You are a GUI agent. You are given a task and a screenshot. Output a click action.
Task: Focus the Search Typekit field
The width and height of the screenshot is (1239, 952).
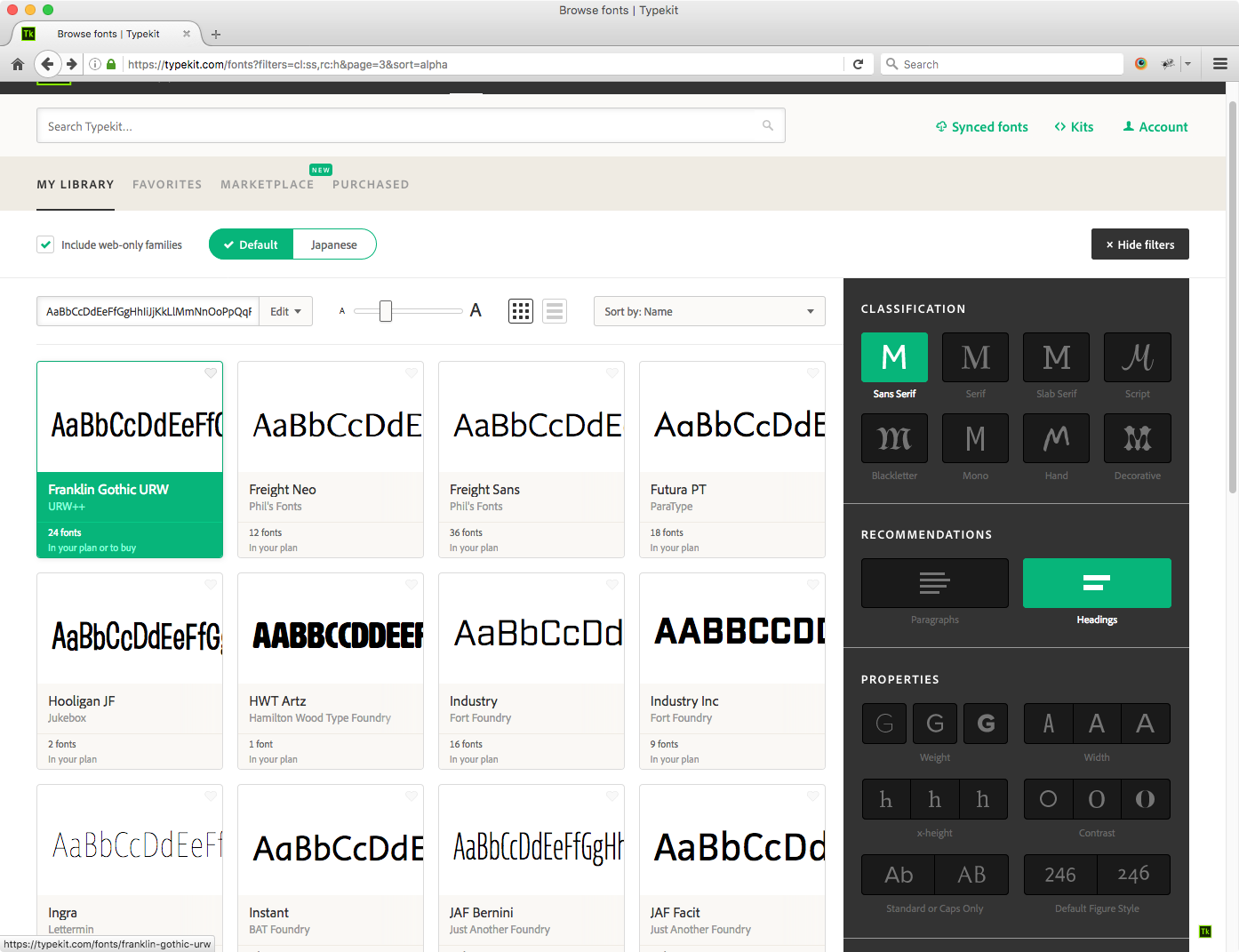[411, 126]
